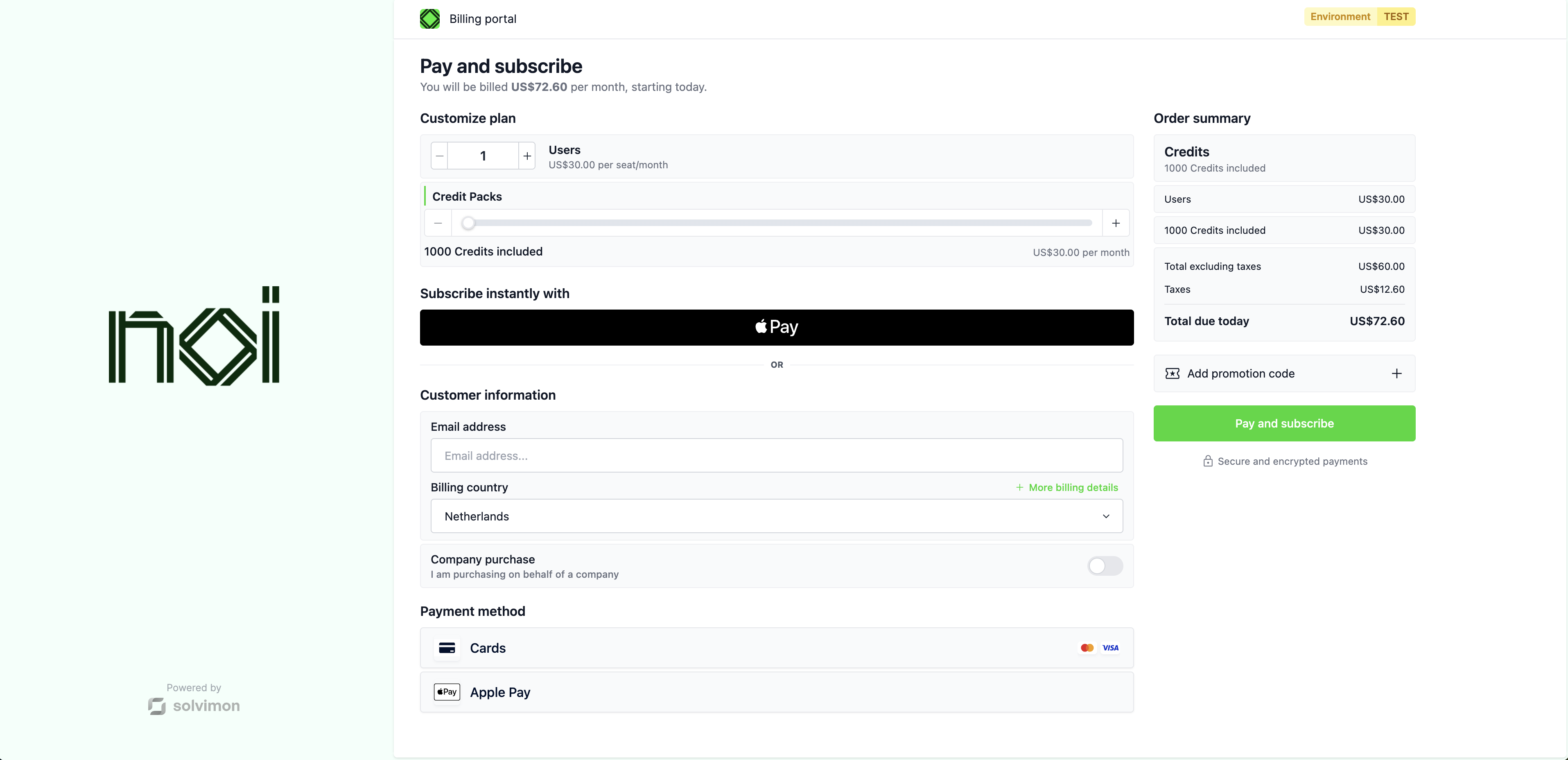Enable the Company purchase toggle
The width and height of the screenshot is (1568, 760).
(1105, 566)
